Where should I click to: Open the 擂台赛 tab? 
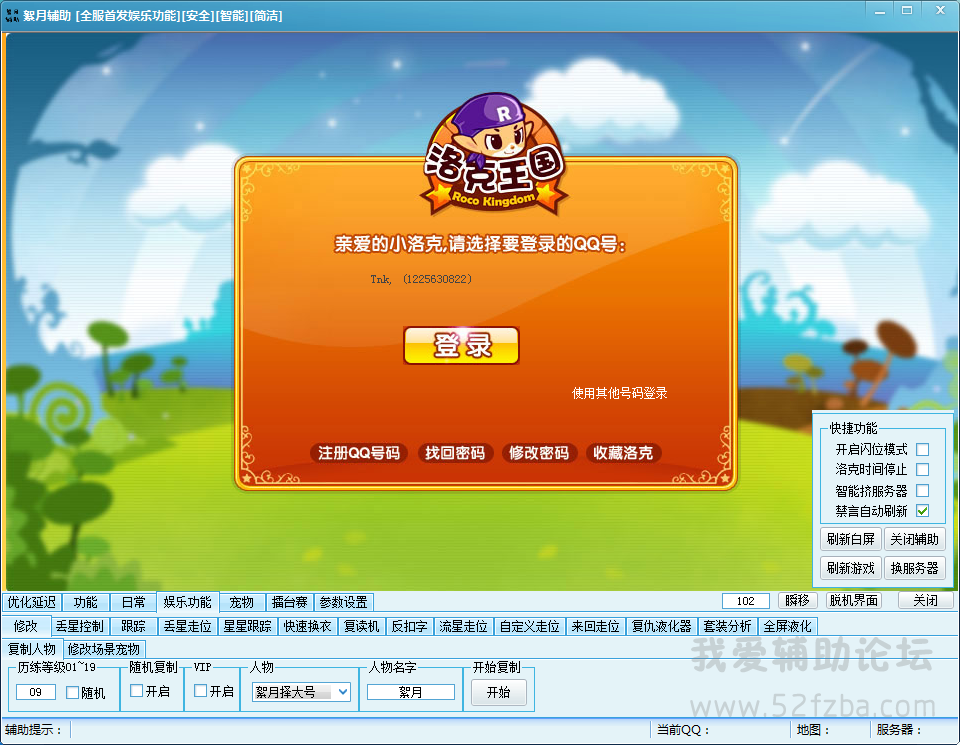point(290,602)
